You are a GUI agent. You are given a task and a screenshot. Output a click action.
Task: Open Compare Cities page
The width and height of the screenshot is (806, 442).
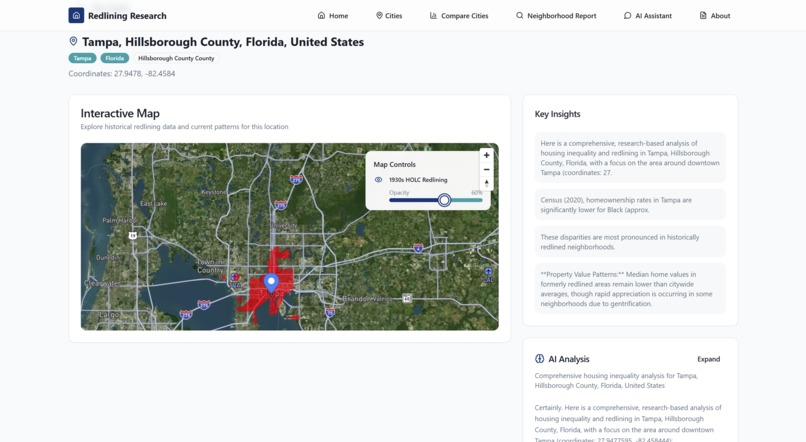point(459,15)
